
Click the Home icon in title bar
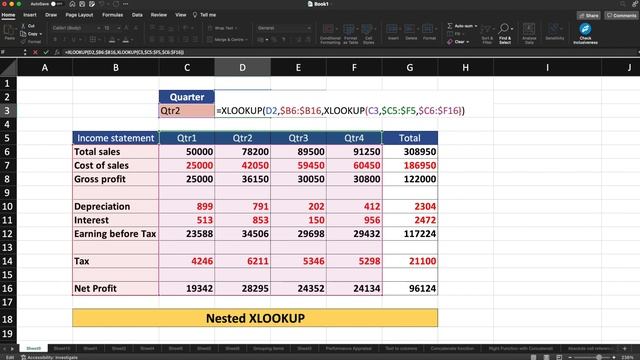click(x=72, y=4)
